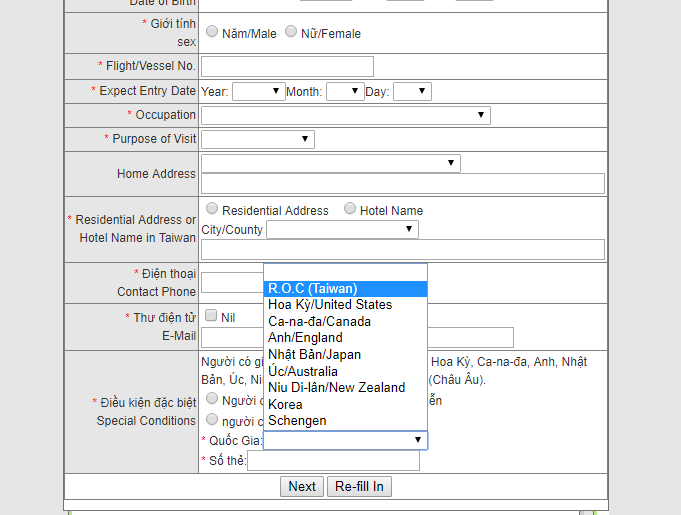Viewport: 681px width, 515px height.
Task: Select the Nữ/Female radio button
Action: click(291, 32)
